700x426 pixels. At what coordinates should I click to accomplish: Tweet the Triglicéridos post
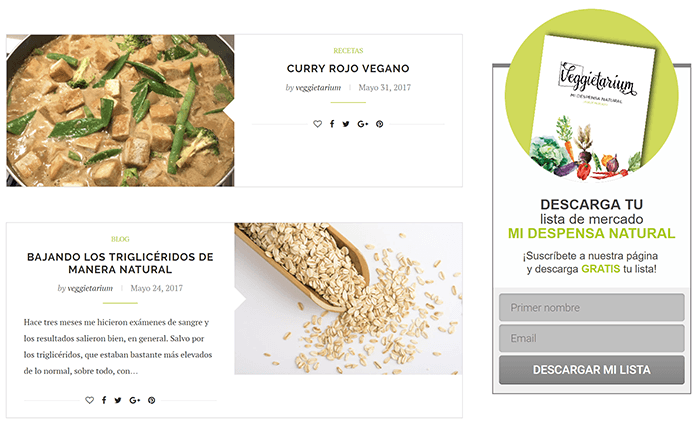coord(118,400)
